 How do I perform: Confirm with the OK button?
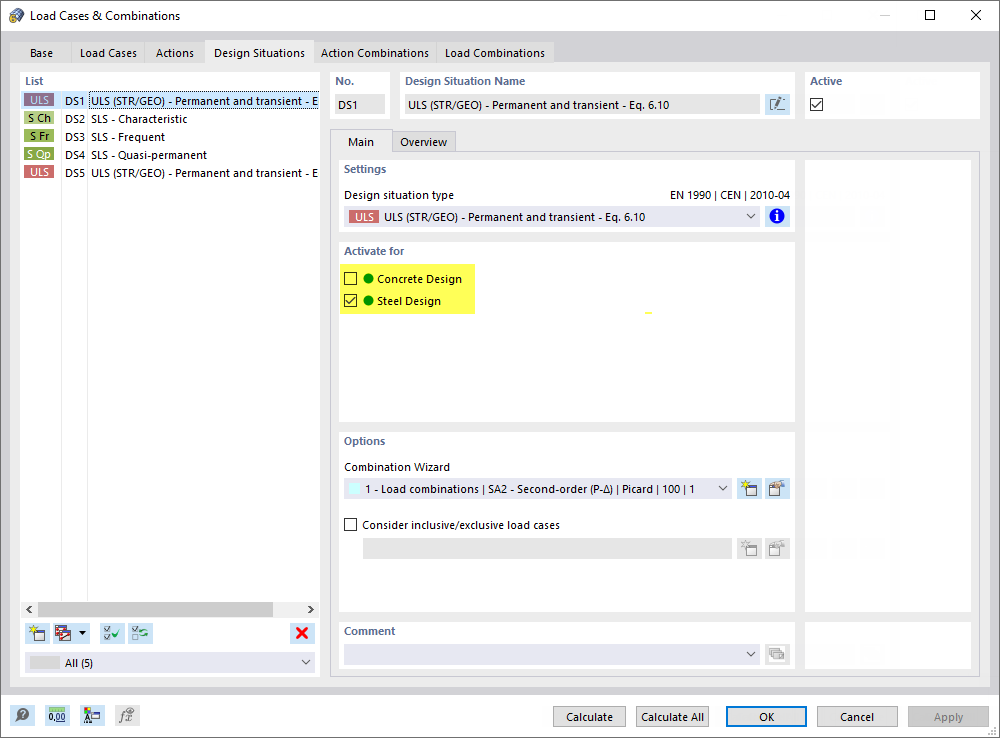tap(766, 716)
